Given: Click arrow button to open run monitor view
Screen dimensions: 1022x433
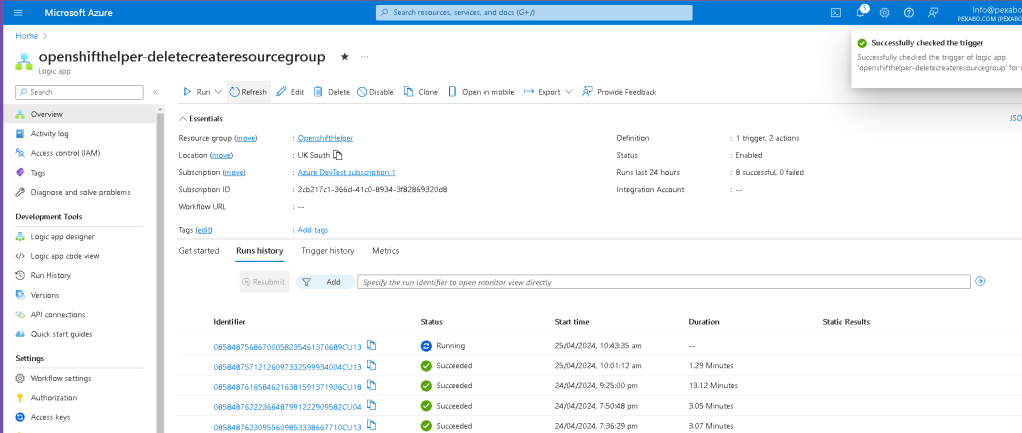Looking at the screenshot, I should pyautogui.click(x=980, y=282).
